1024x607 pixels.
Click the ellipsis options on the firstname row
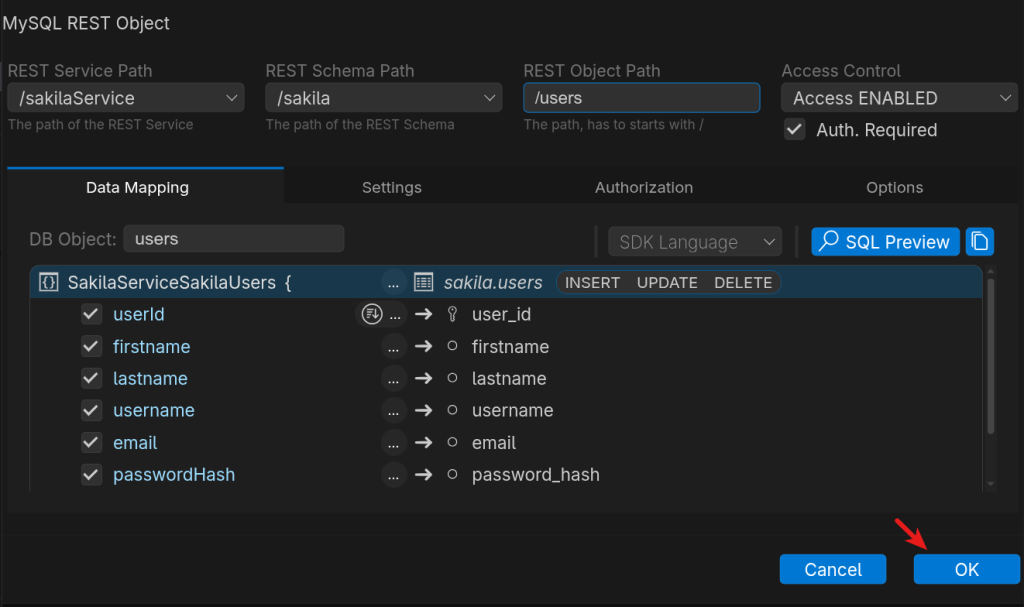tap(394, 347)
